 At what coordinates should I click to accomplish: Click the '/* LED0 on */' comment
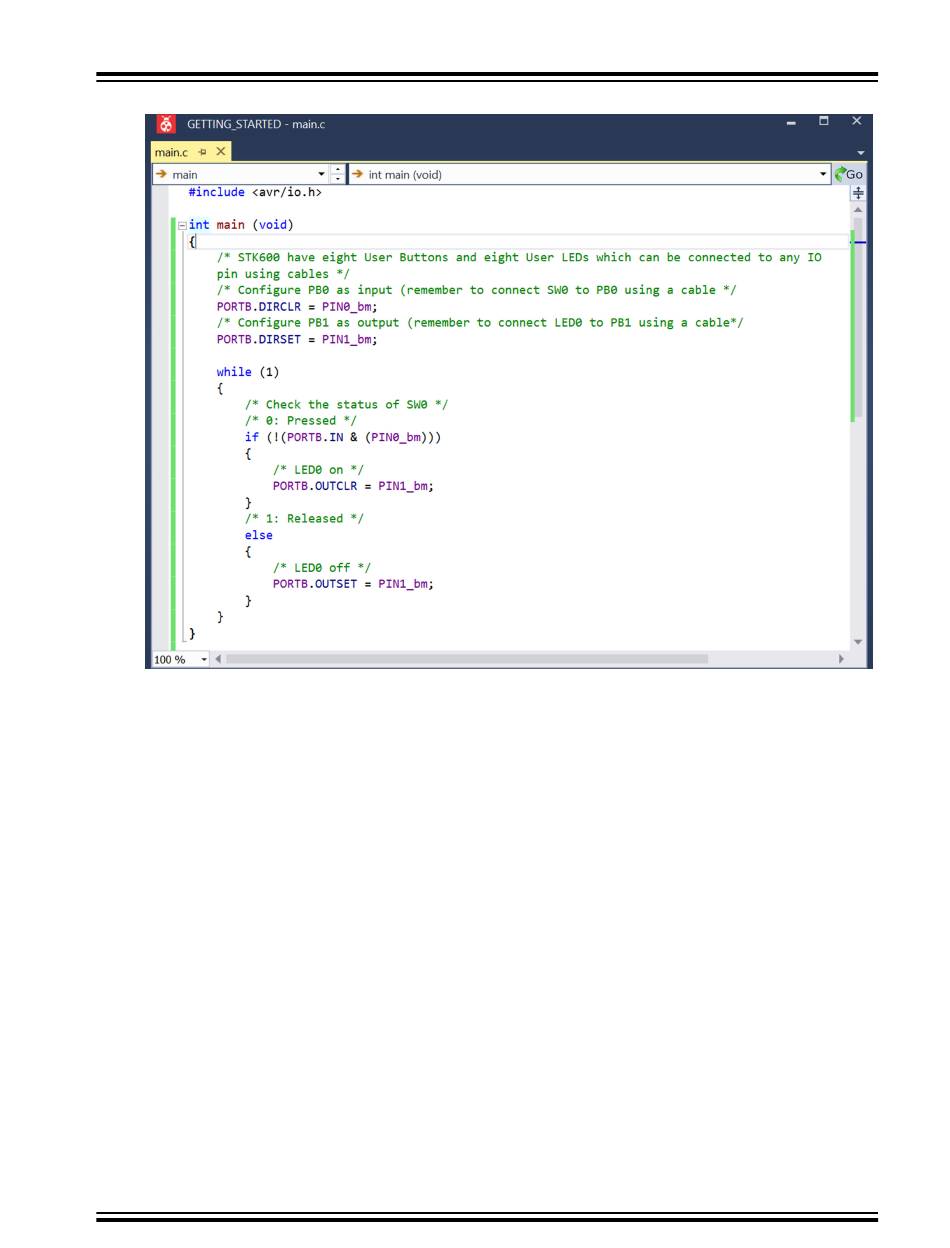coord(318,470)
